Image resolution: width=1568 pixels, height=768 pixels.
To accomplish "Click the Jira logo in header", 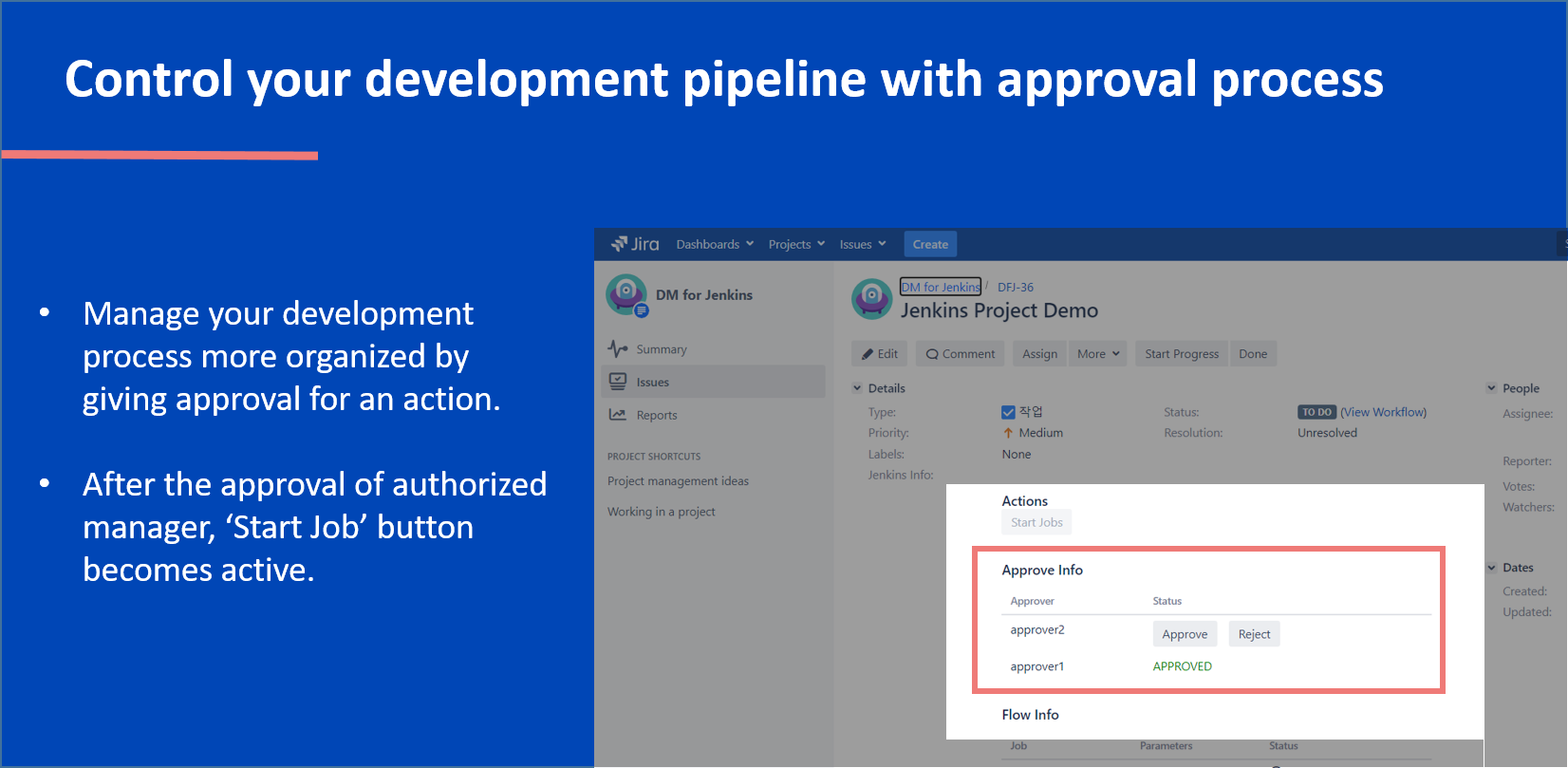I will click(x=635, y=244).
